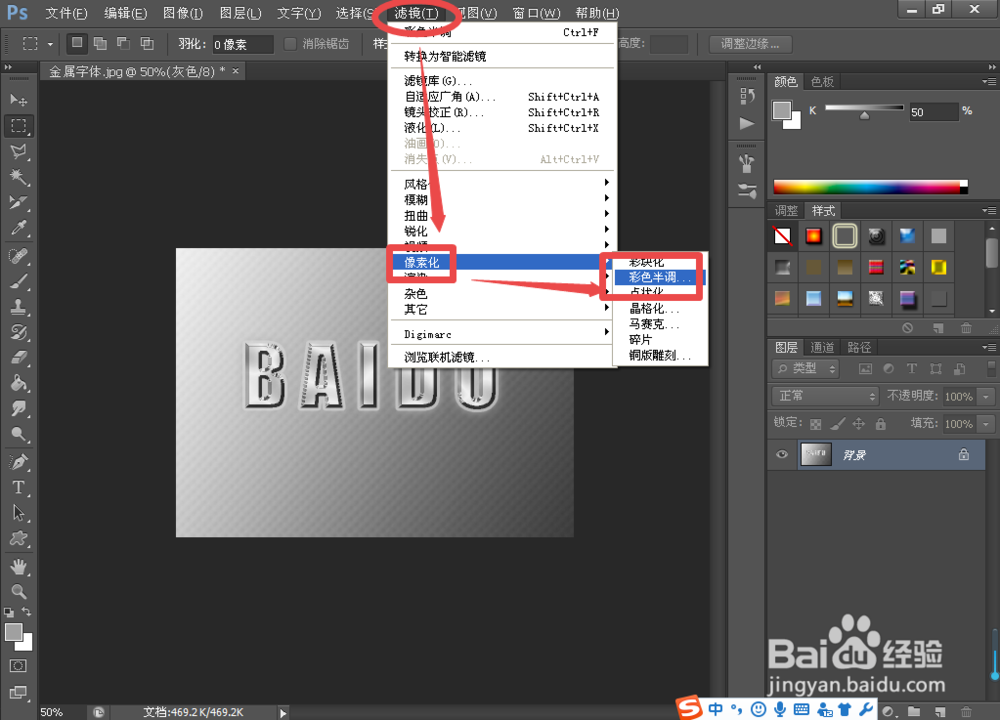
Task: Open the opacity dropdown arrow
Action: (x=987, y=397)
